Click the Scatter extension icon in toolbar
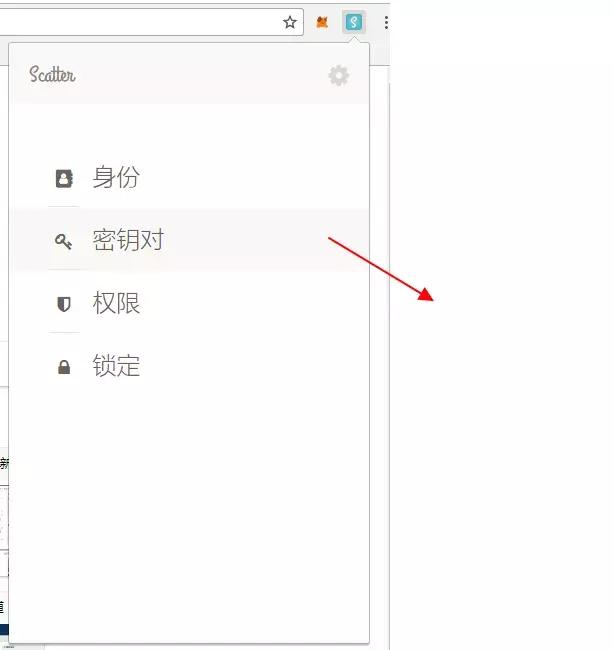 (354, 22)
